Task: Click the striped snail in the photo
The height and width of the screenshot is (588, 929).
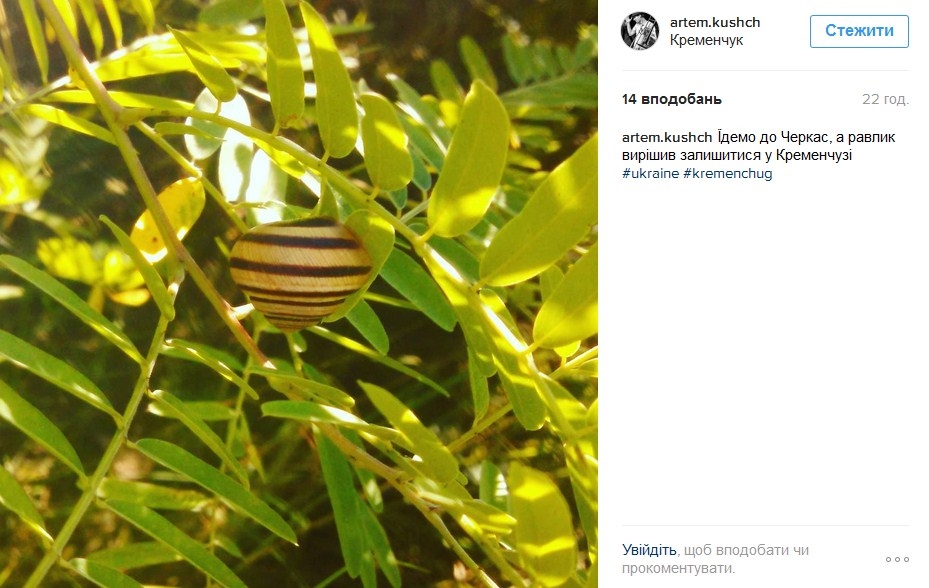Action: [301, 273]
